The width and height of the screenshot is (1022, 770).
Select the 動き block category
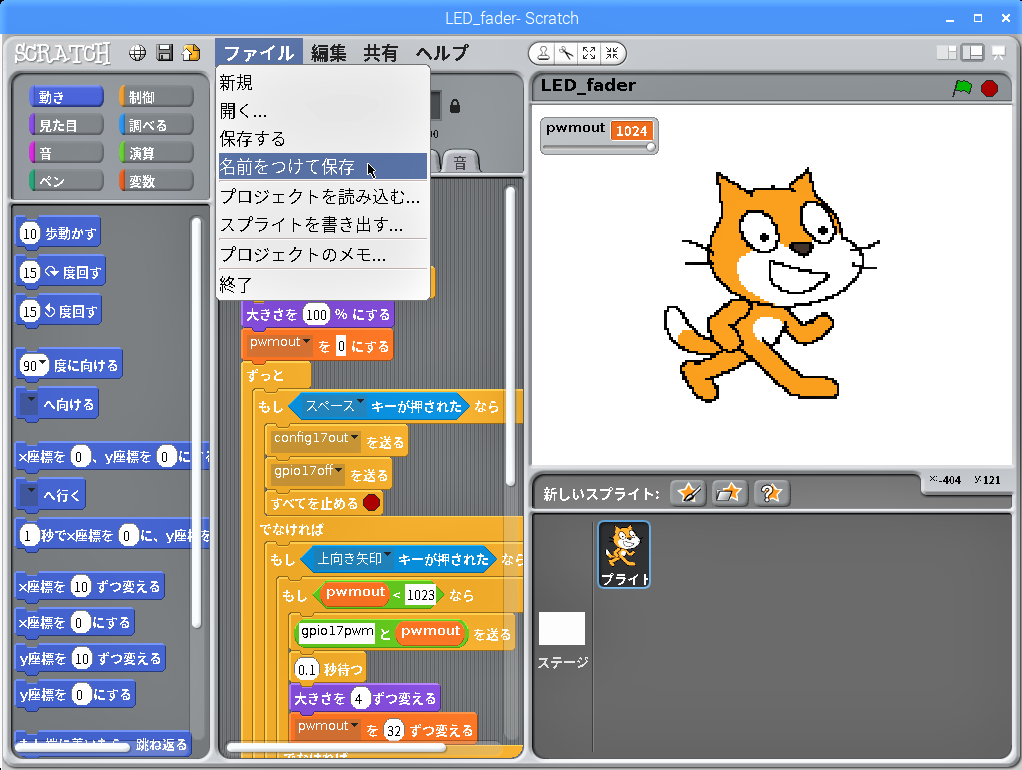tap(66, 97)
